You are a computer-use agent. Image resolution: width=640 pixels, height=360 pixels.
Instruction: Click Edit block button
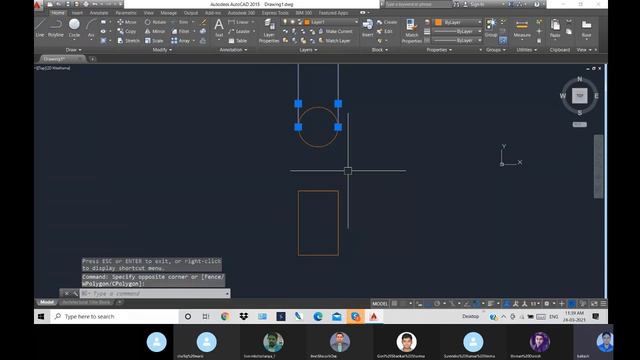[x=384, y=31]
